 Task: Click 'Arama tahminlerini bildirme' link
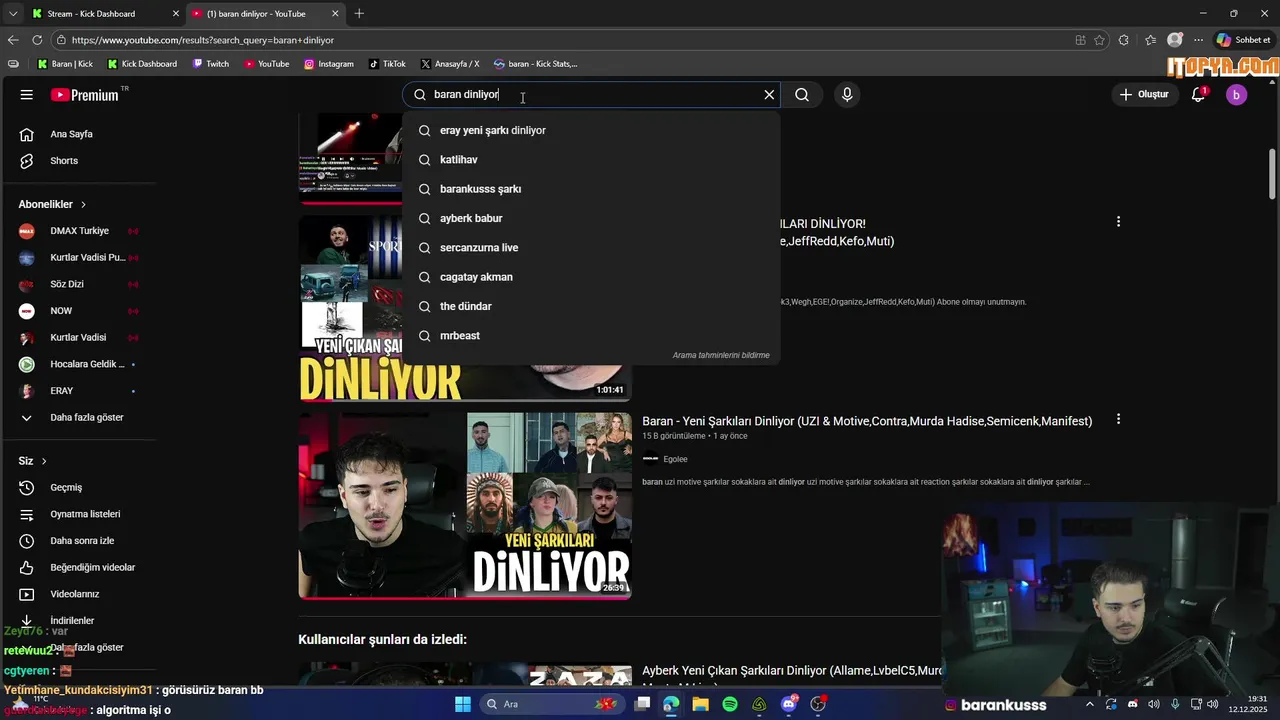pyautogui.click(x=721, y=355)
